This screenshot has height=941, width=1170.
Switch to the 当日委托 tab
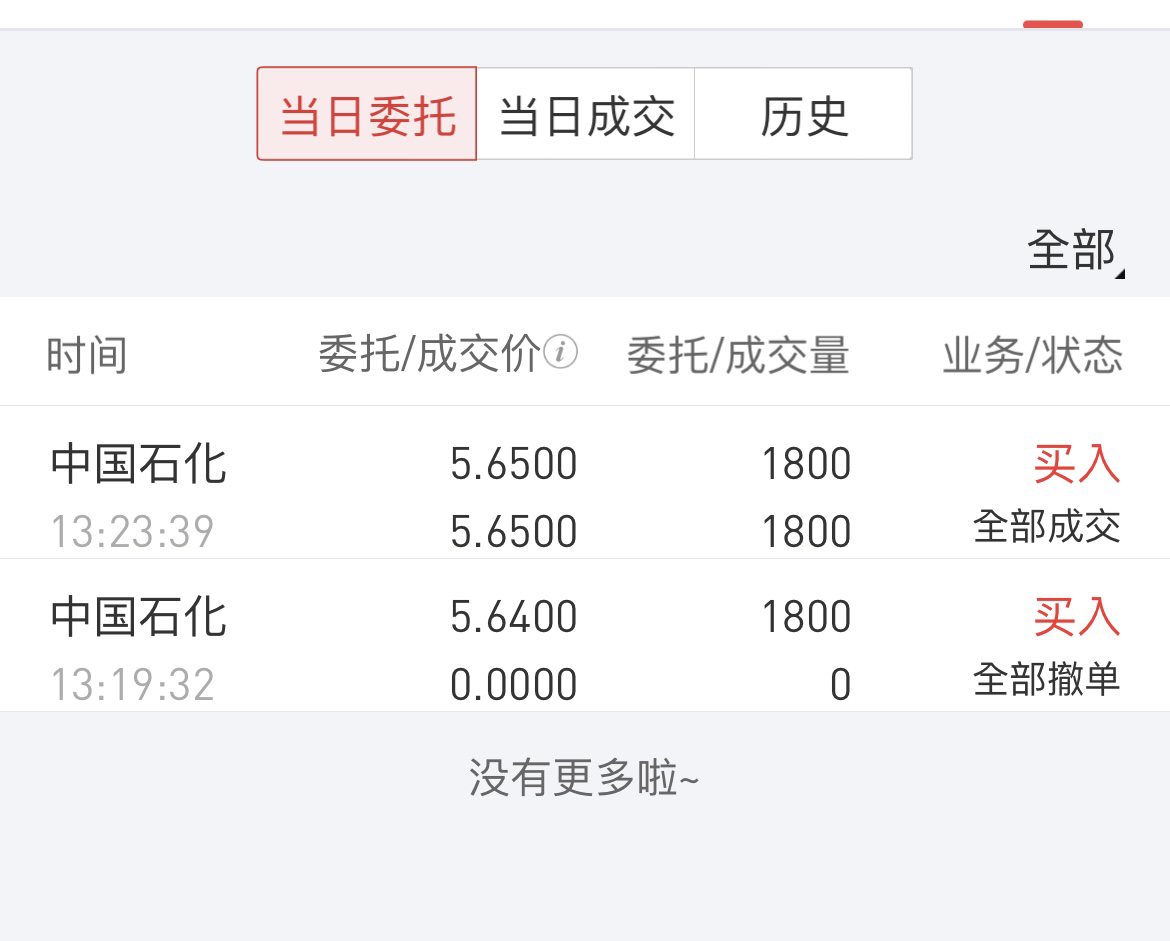coord(366,113)
